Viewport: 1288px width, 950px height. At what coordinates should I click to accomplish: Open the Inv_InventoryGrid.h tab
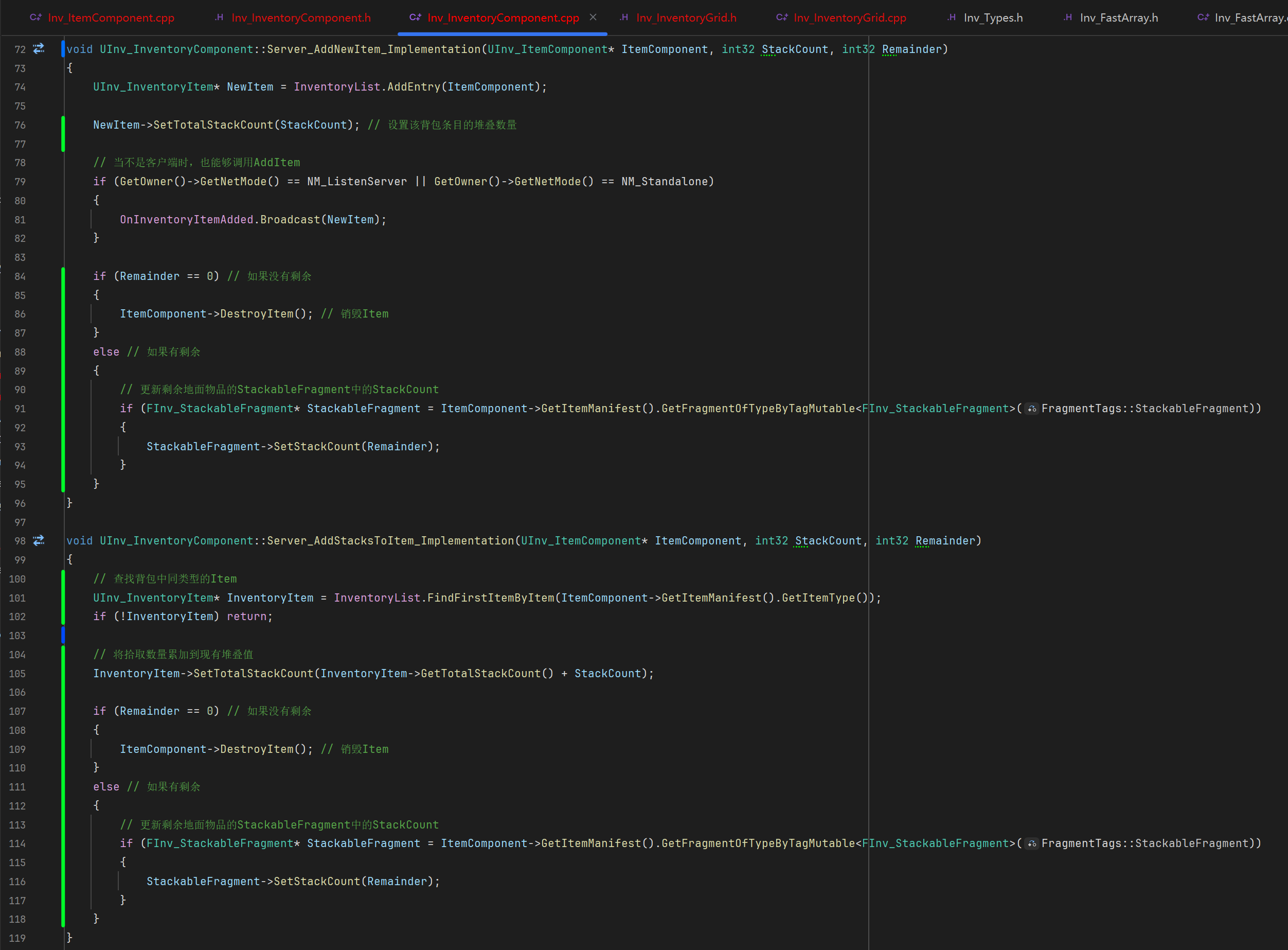click(x=686, y=18)
